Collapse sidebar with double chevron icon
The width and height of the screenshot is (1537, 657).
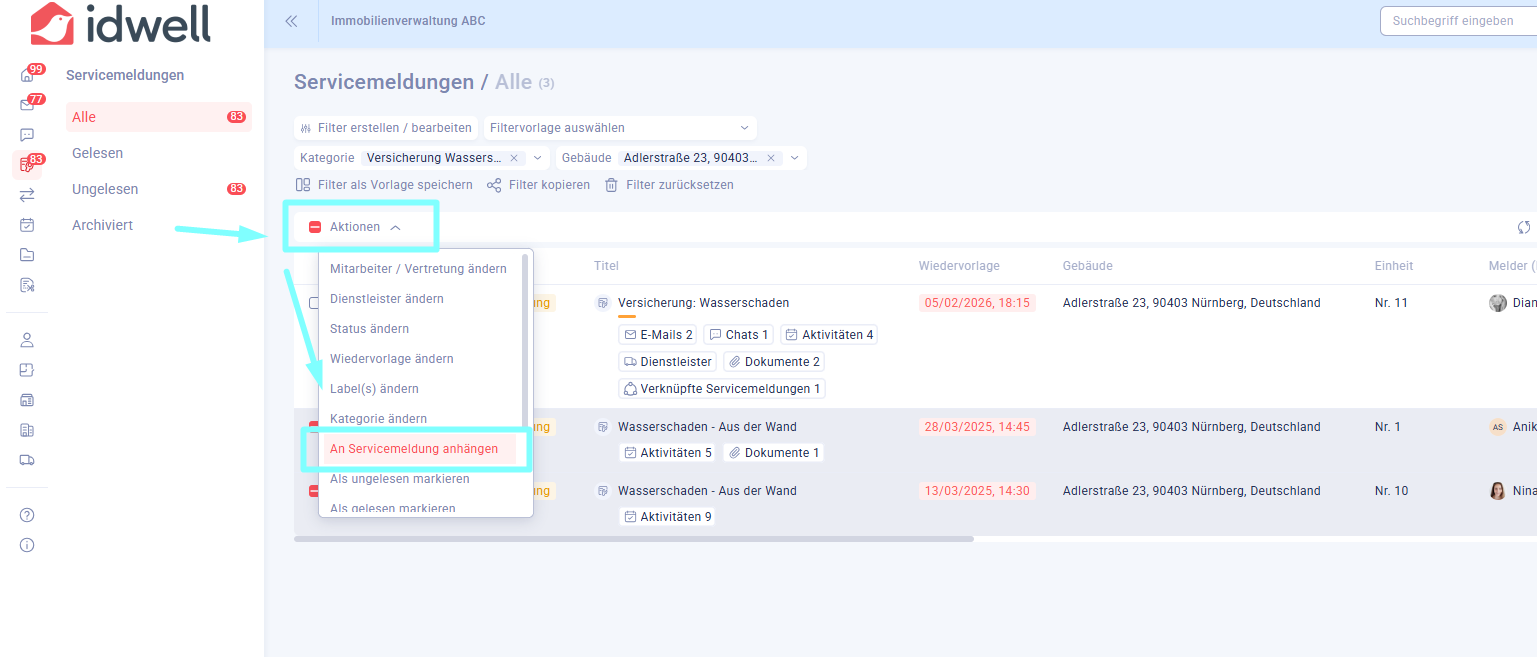pyautogui.click(x=291, y=21)
